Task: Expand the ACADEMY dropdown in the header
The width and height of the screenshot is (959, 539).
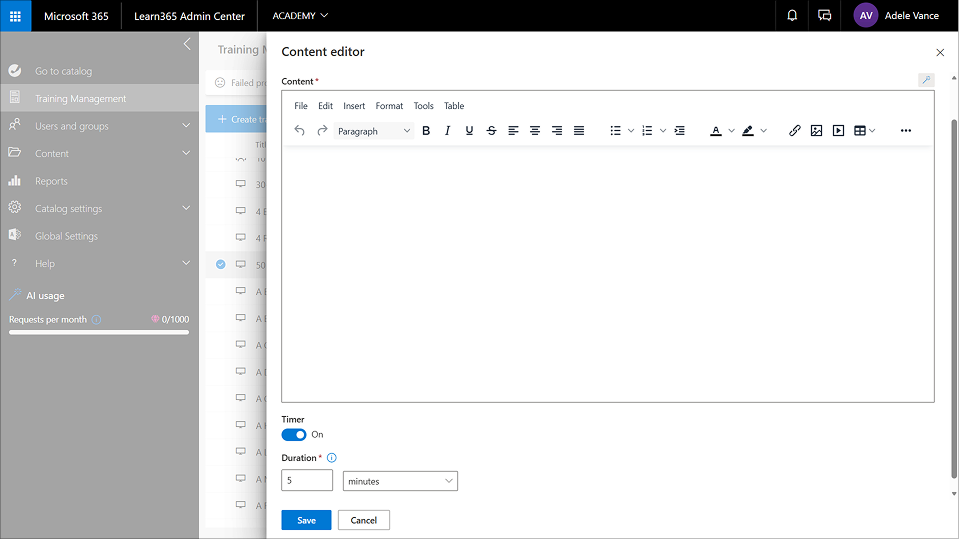Action: (x=300, y=16)
